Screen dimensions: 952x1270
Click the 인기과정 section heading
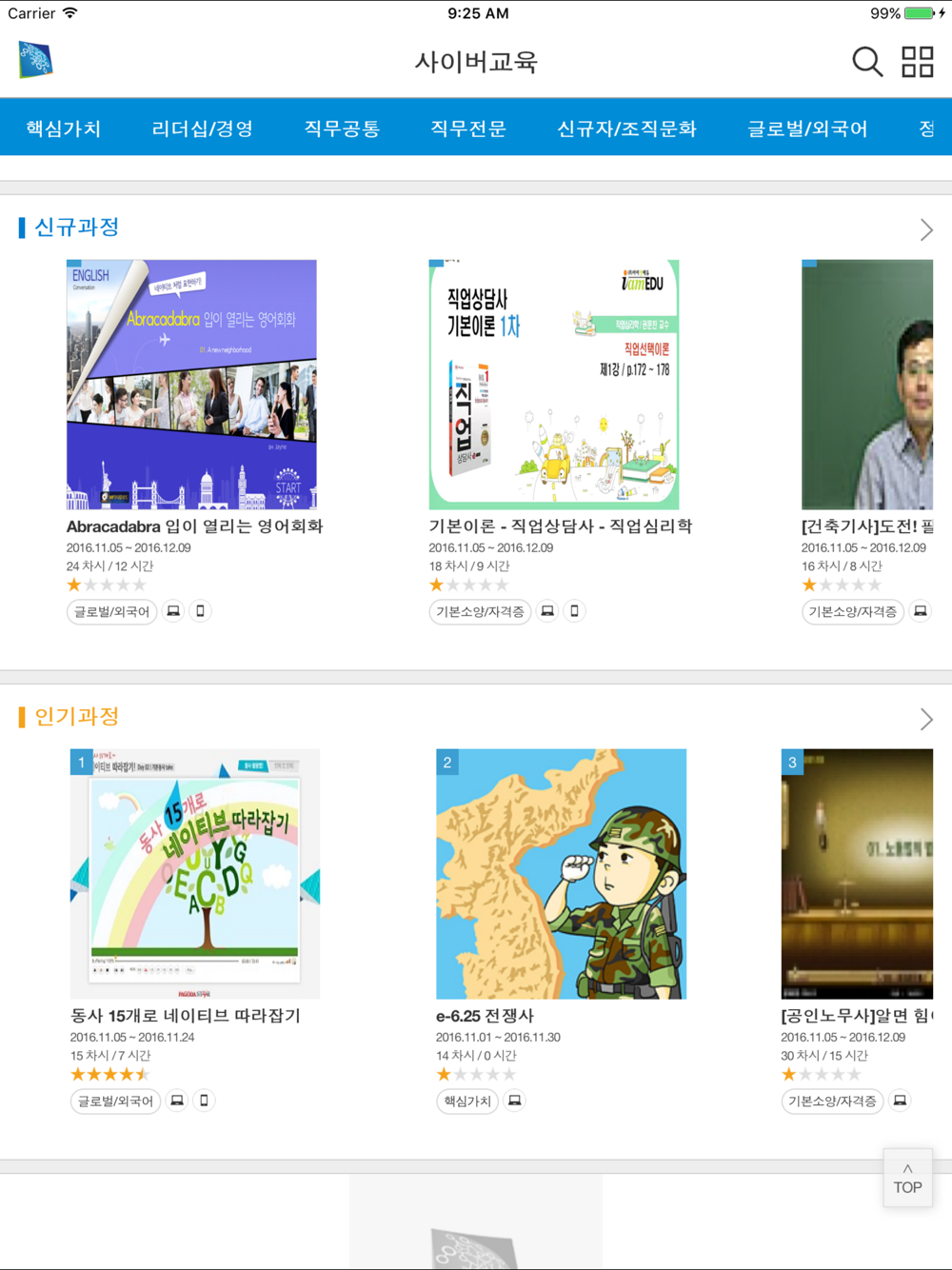(76, 717)
